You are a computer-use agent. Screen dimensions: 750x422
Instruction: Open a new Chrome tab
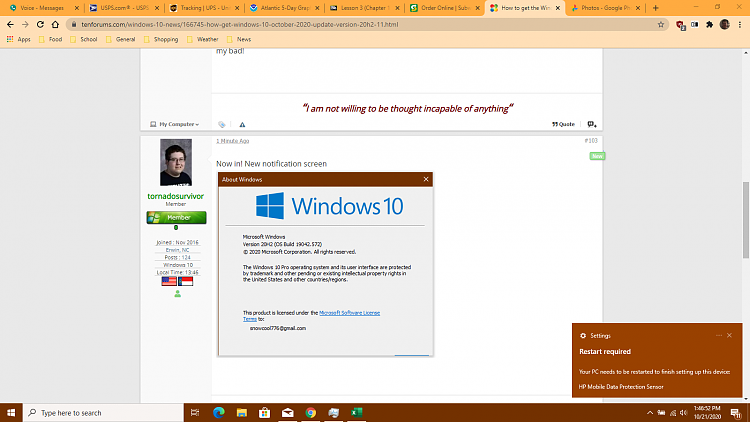coord(656,8)
